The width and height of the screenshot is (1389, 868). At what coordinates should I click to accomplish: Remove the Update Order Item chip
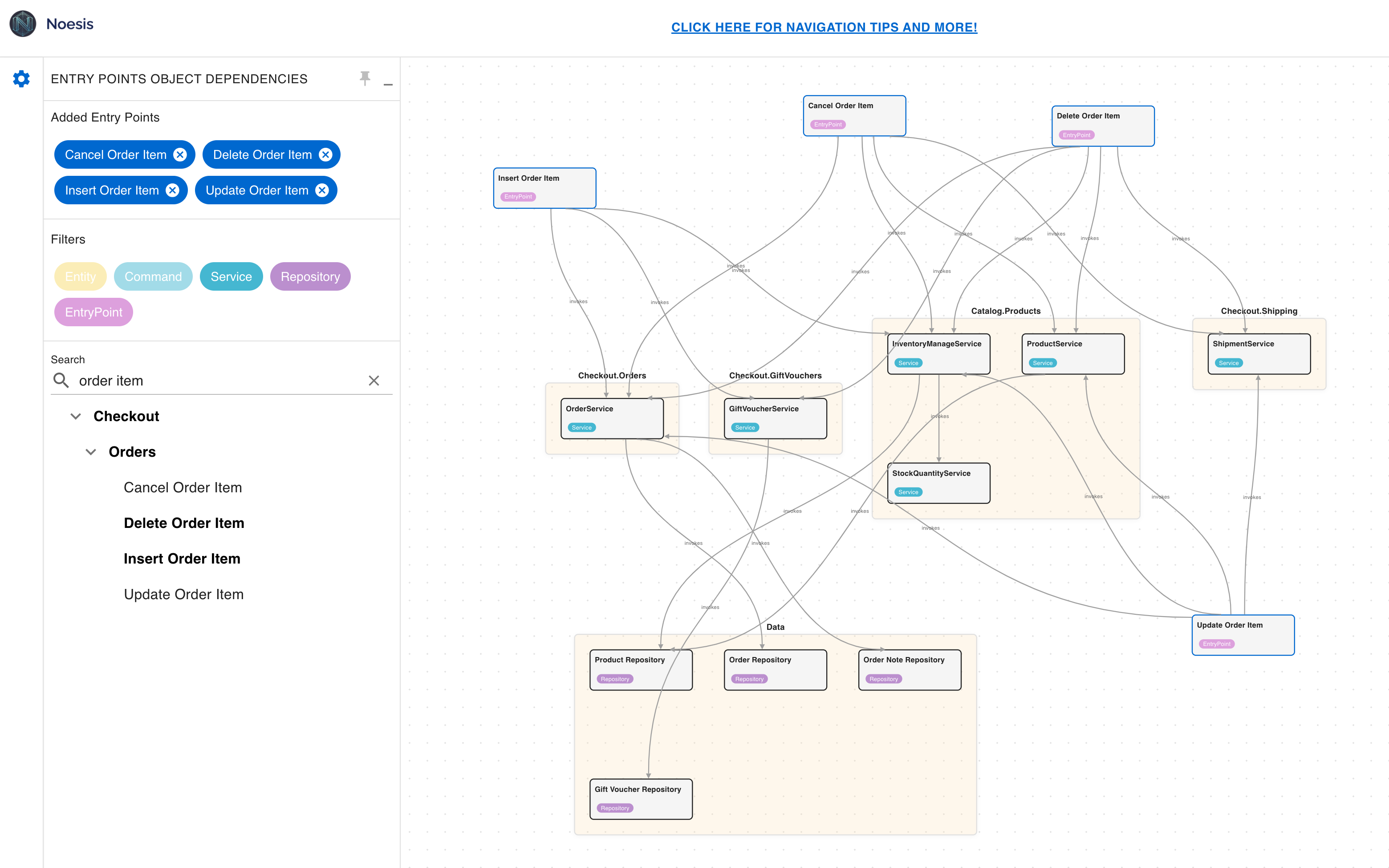pyautogui.click(x=322, y=190)
